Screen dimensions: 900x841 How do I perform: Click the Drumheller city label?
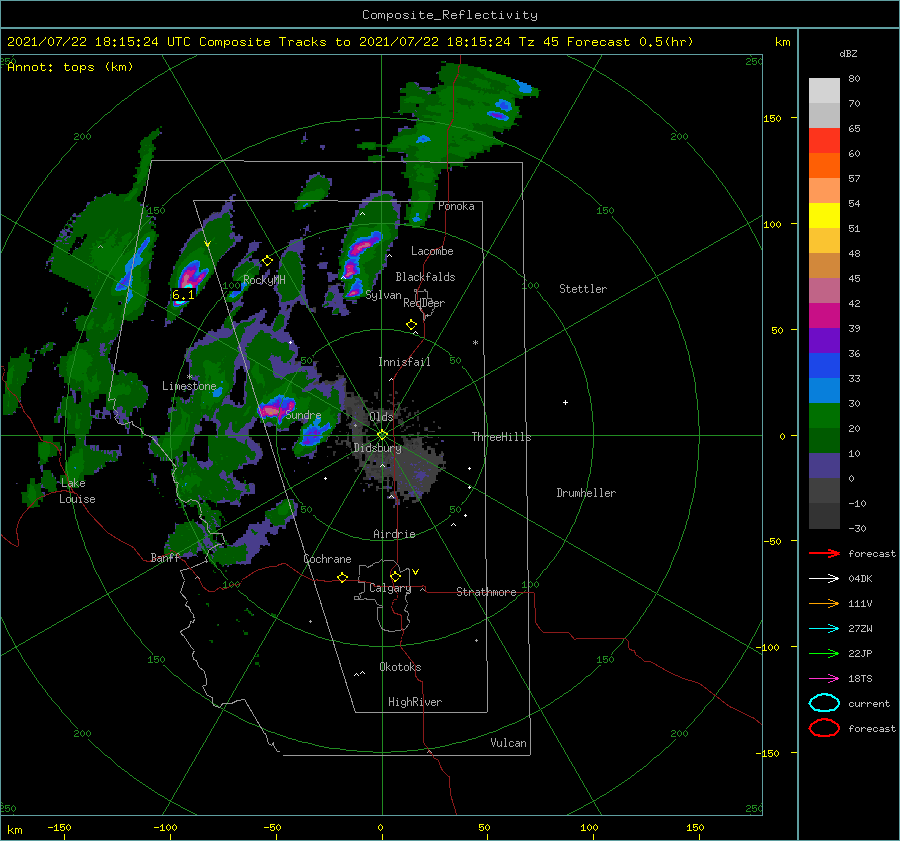tap(586, 493)
